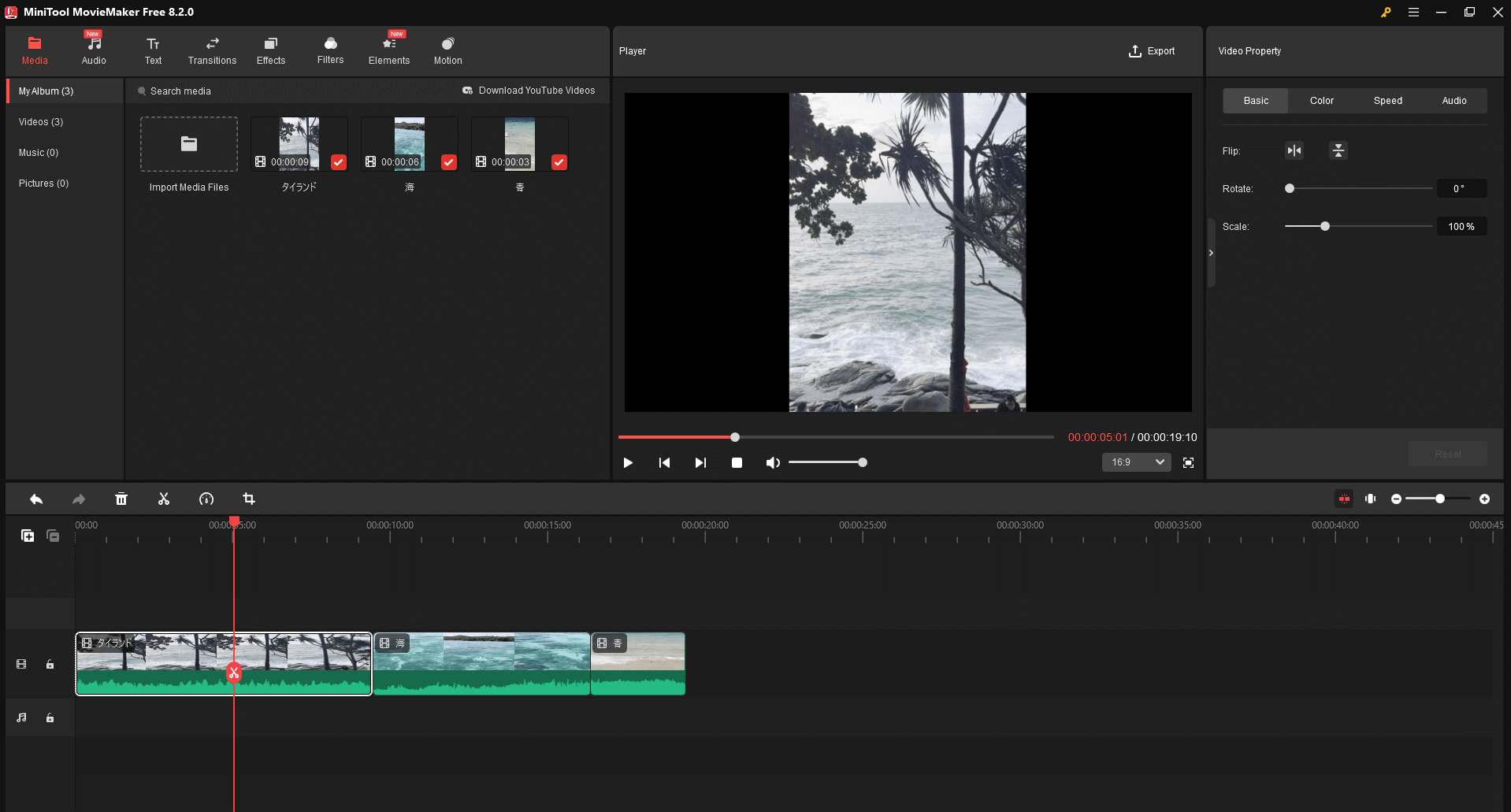Click the Scale percentage field

(x=1461, y=227)
